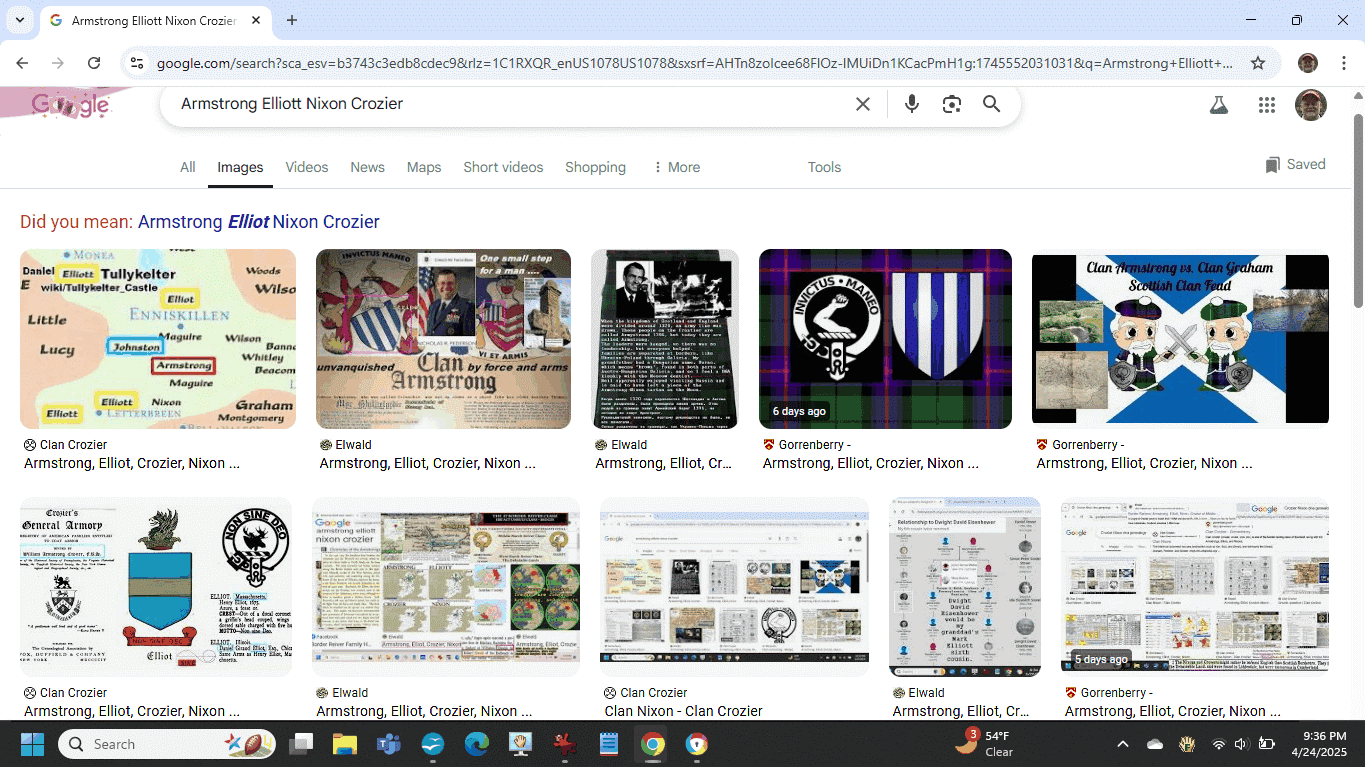Click suggested spelling Armstrong Elliot Nixon Crozier
Screen dimensions: 1365x767
pyautogui.click(x=258, y=222)
